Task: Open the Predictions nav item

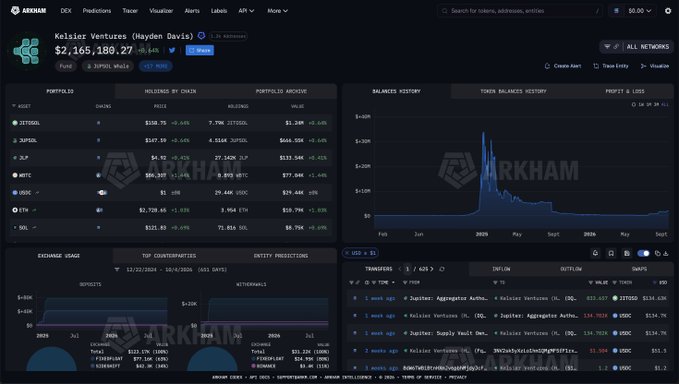Action: pyautogui.click(x=97, y=11)
